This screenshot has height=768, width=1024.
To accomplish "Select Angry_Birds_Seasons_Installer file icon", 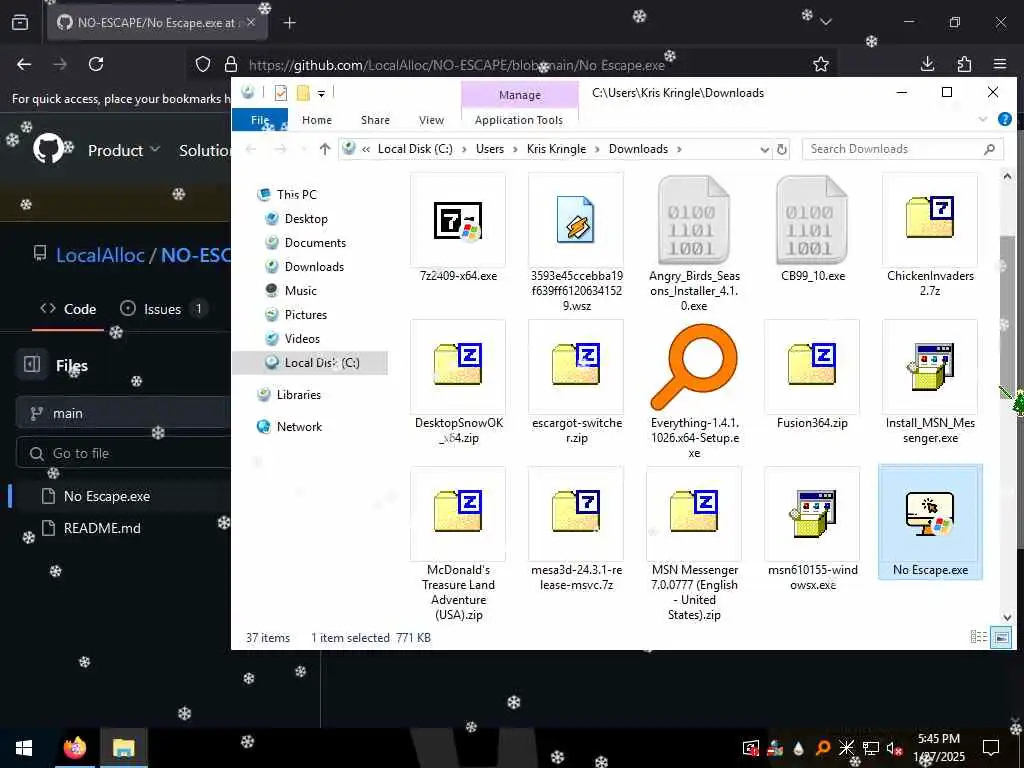I will pyautogui.click(x=694, y=220).
